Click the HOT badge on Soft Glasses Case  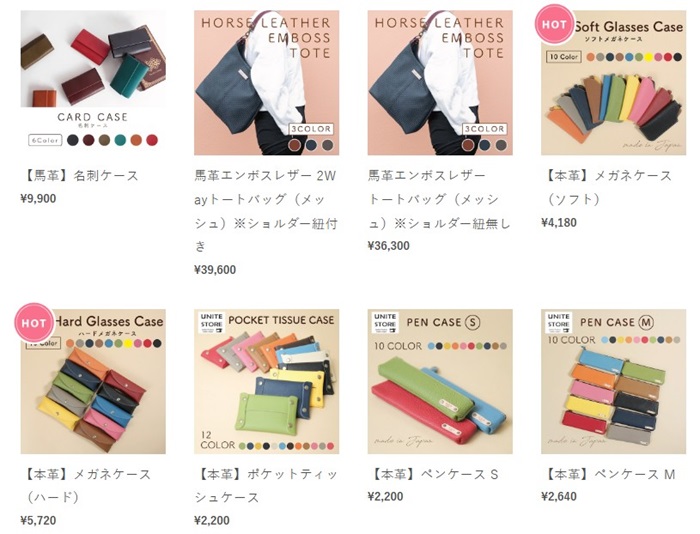pos(554,24)
